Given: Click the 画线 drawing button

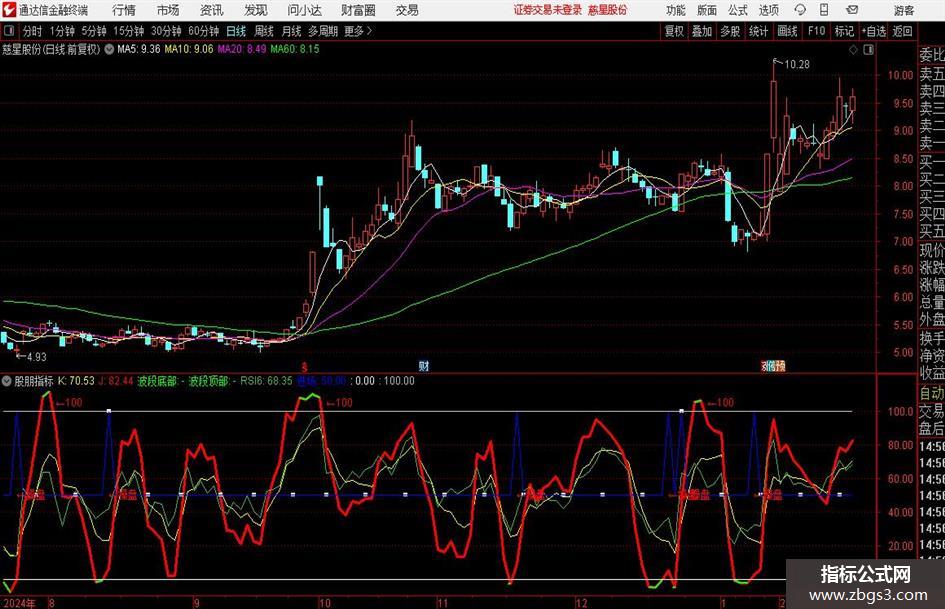Looking at the screenshot, I should (x=787, y=31).
